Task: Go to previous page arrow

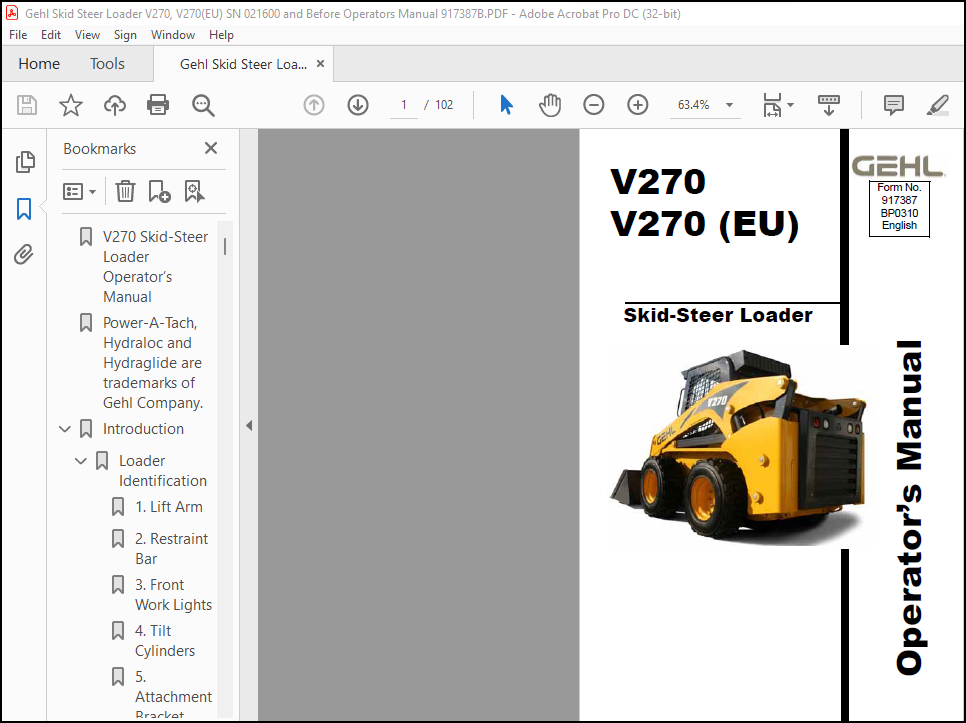Action: pyautogui.click(x=314, y=105)
